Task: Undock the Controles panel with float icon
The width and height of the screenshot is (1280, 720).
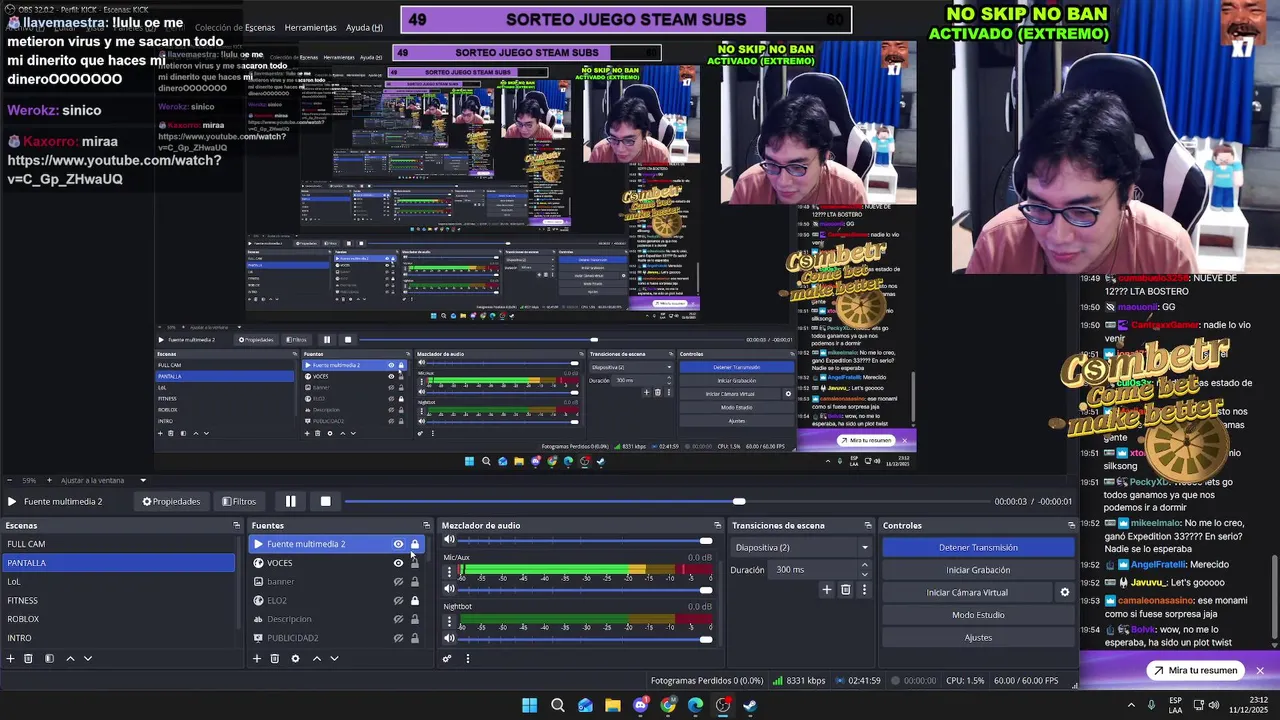Action: pos(1071,525)
